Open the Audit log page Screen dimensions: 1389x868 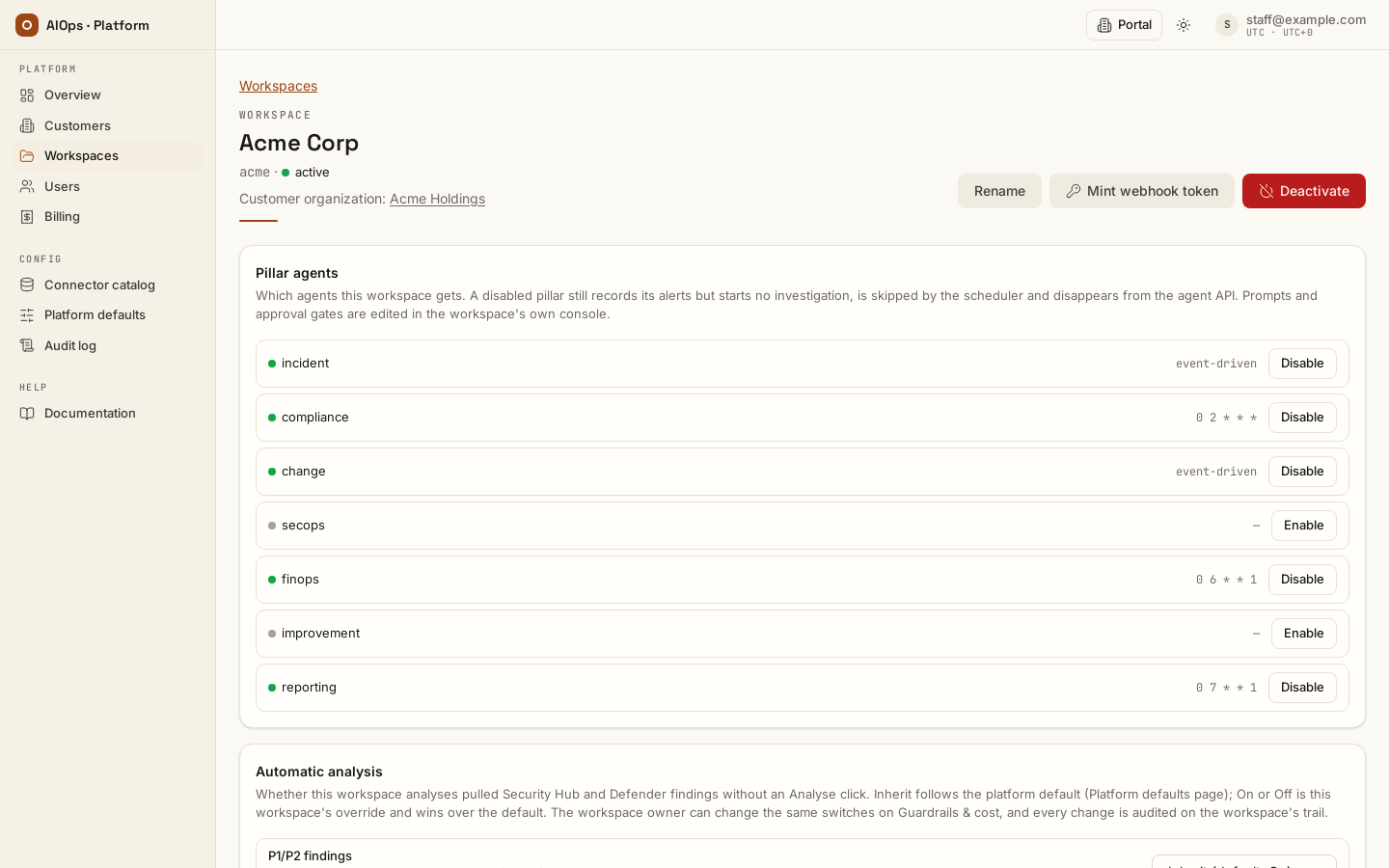coord(108,345)
